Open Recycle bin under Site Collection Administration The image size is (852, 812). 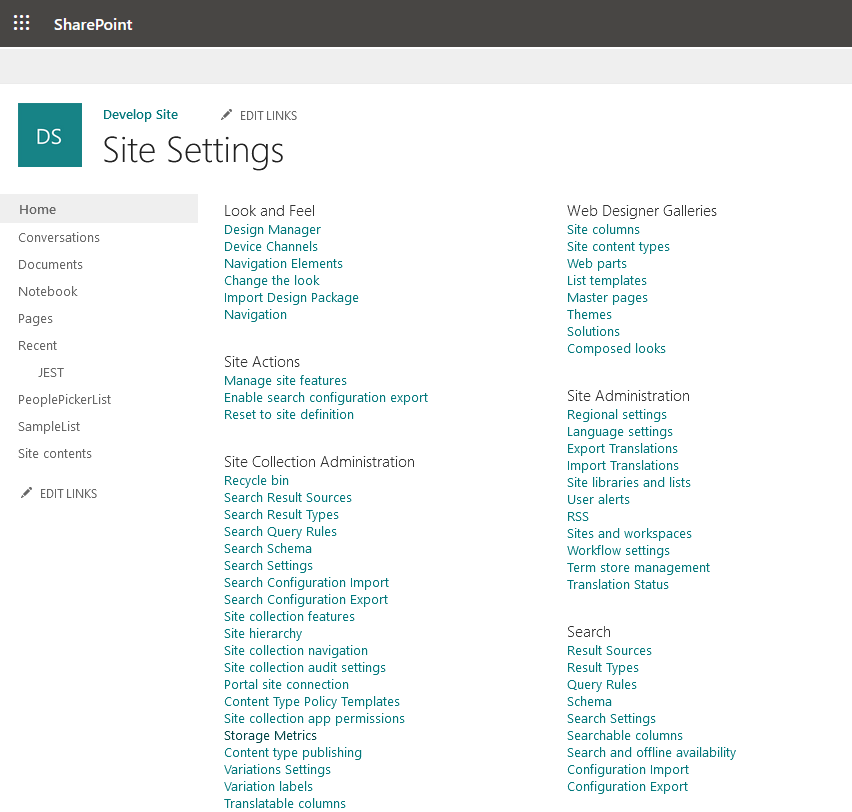(256, 481)
